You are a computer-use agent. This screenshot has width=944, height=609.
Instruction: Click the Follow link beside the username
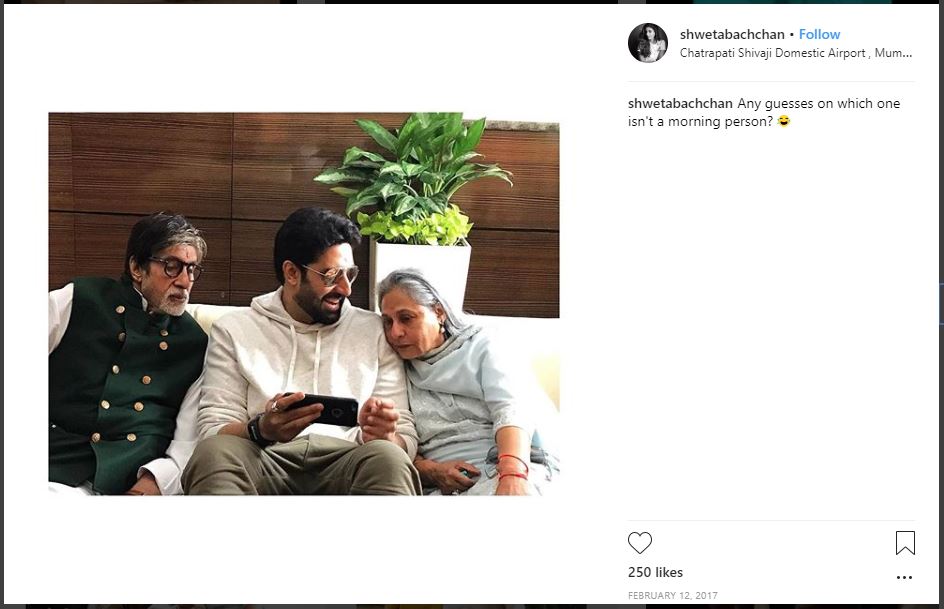(819, 34)
